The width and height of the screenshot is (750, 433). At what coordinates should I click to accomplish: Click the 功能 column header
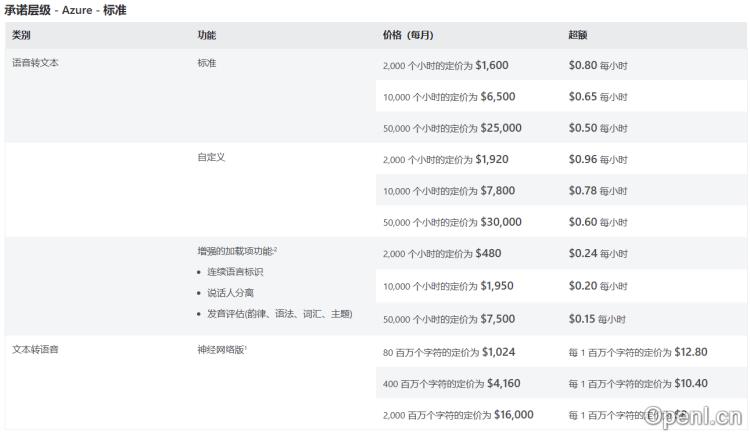207,35
